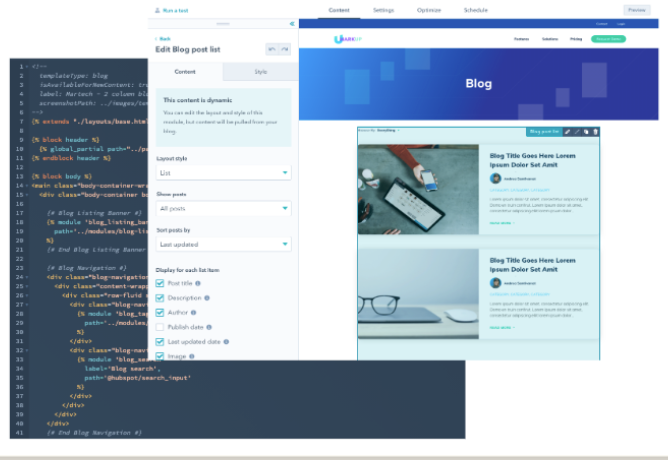This screenshot has width=668, height=460.
Task: Click second post's Read more link
Action: [502, 328]
